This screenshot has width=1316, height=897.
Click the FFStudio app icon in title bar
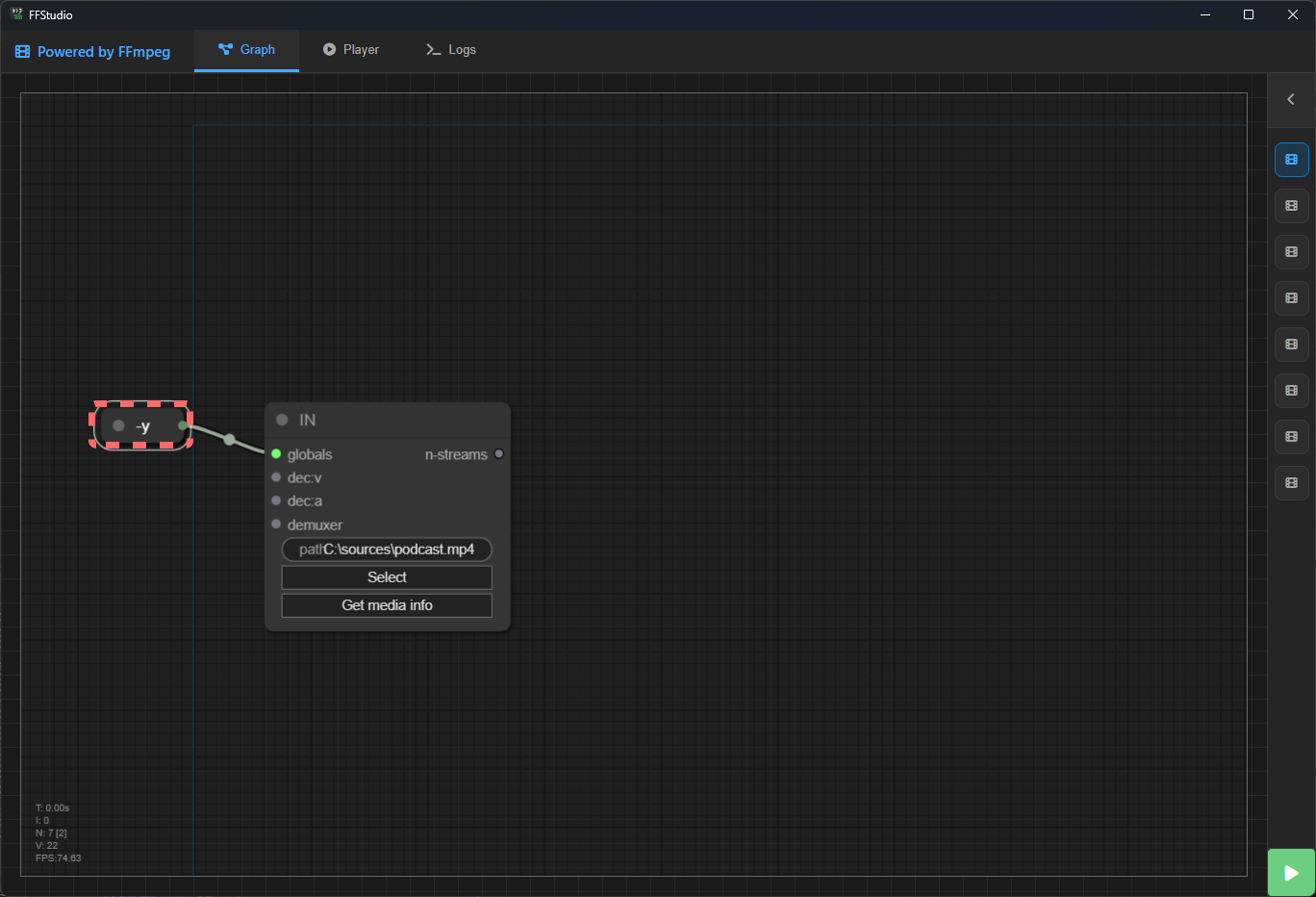pos(16,14)
